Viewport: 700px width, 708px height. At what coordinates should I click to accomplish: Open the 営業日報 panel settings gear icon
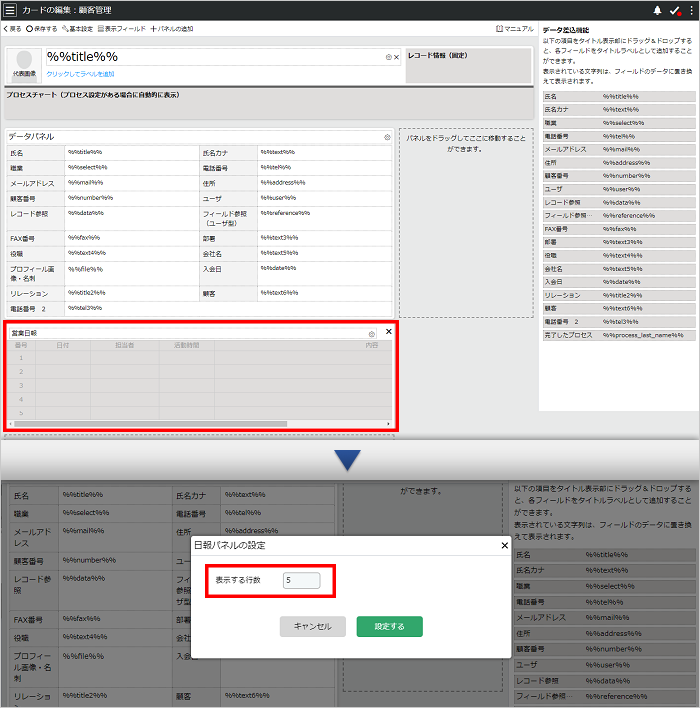(372, 334)
